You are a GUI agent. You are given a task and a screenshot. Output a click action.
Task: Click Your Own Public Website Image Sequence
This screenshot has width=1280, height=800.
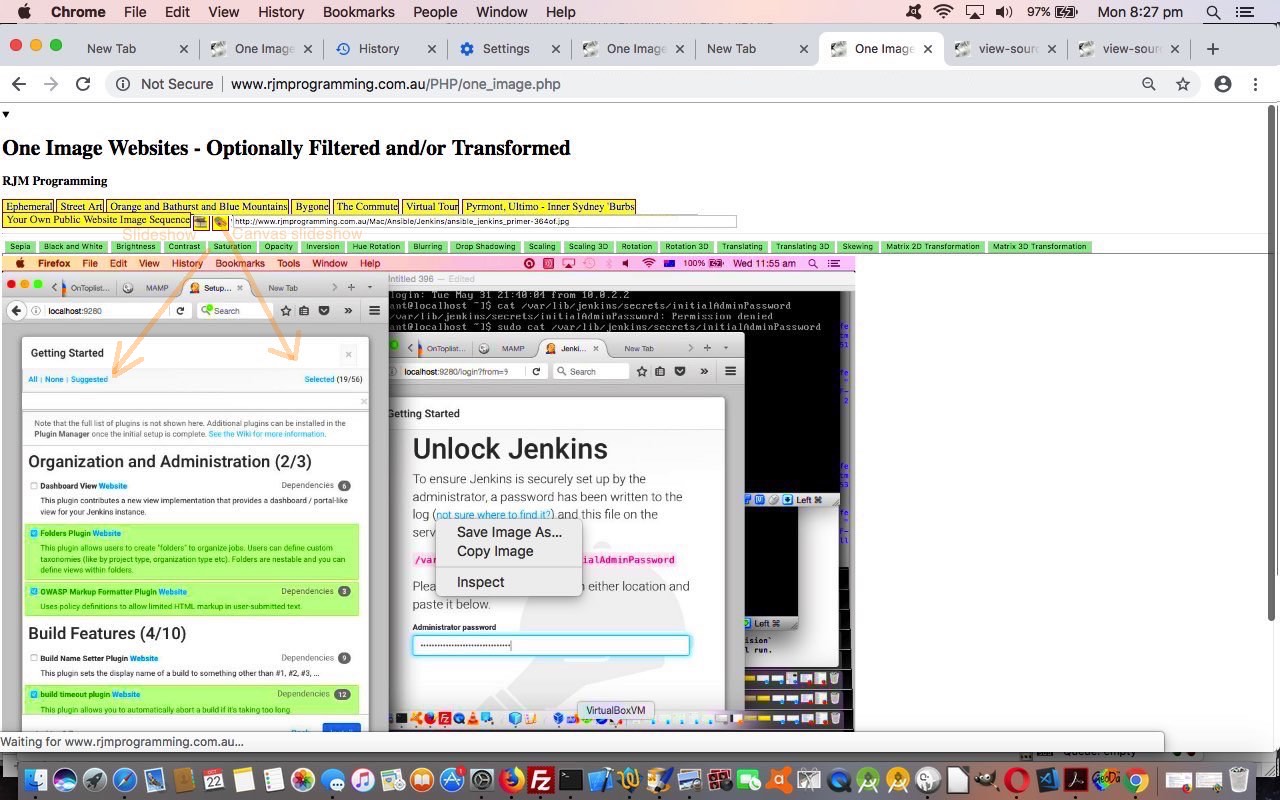tap(98, 220)
